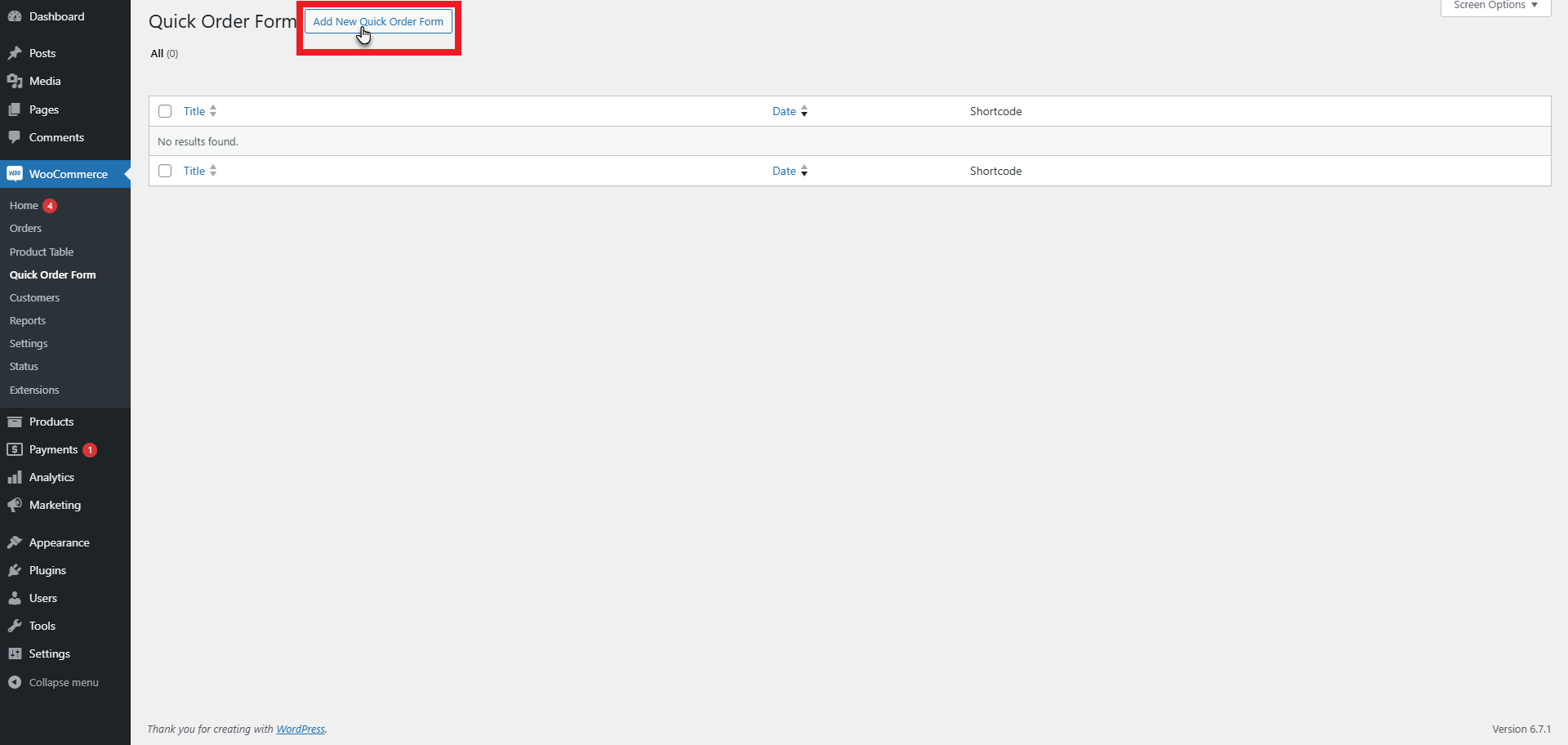Click the WooCommerce logo icon
The image size is (1568, 745).
pos(16,173)
